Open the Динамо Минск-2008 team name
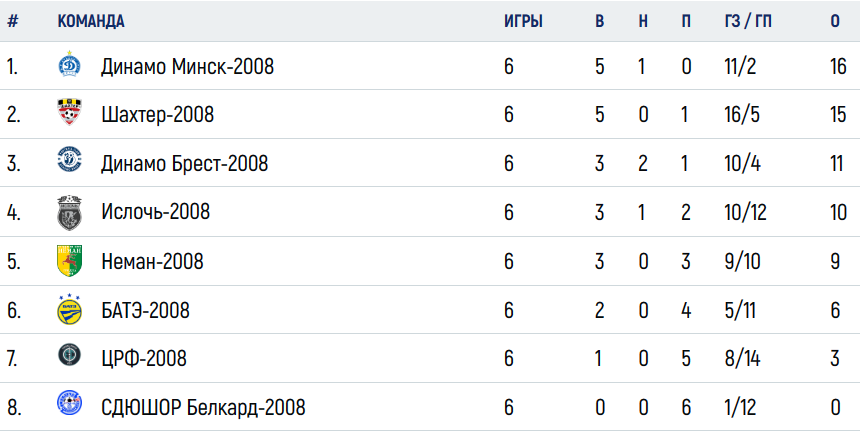 [187, 67]
